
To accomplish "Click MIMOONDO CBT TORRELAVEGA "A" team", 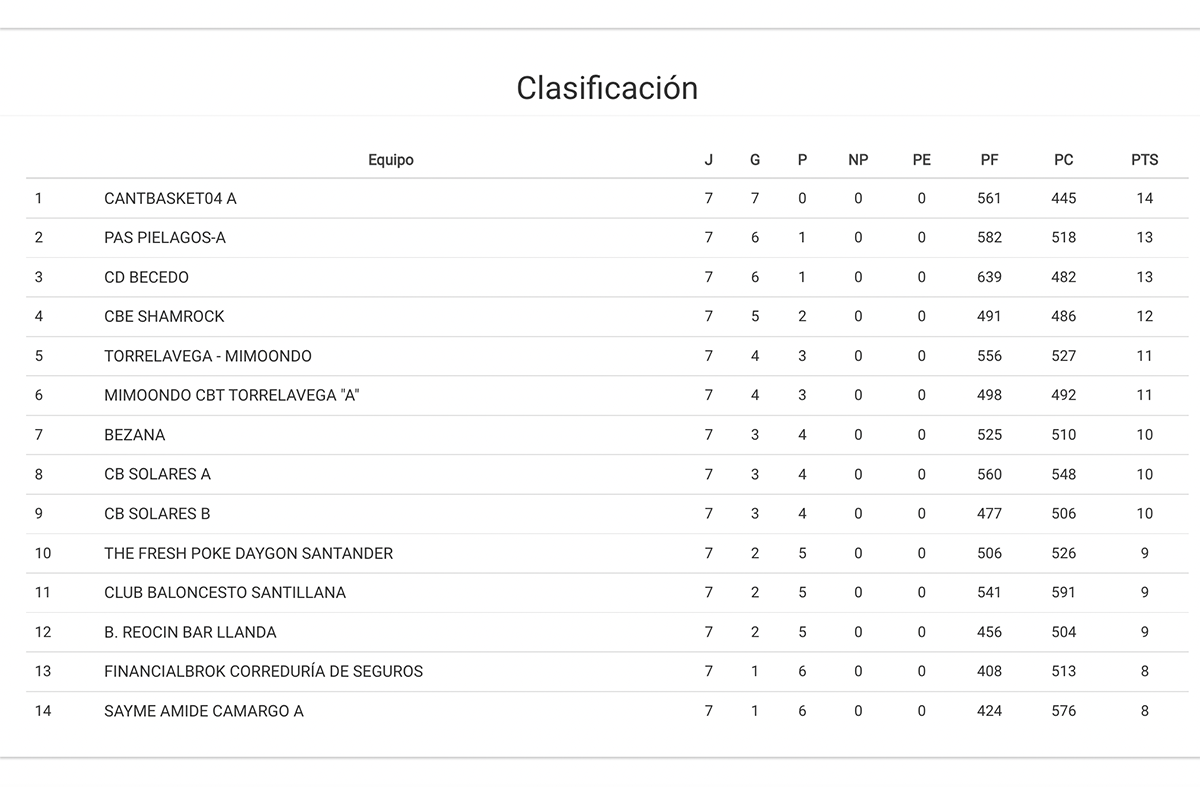I will click(231, 395).
